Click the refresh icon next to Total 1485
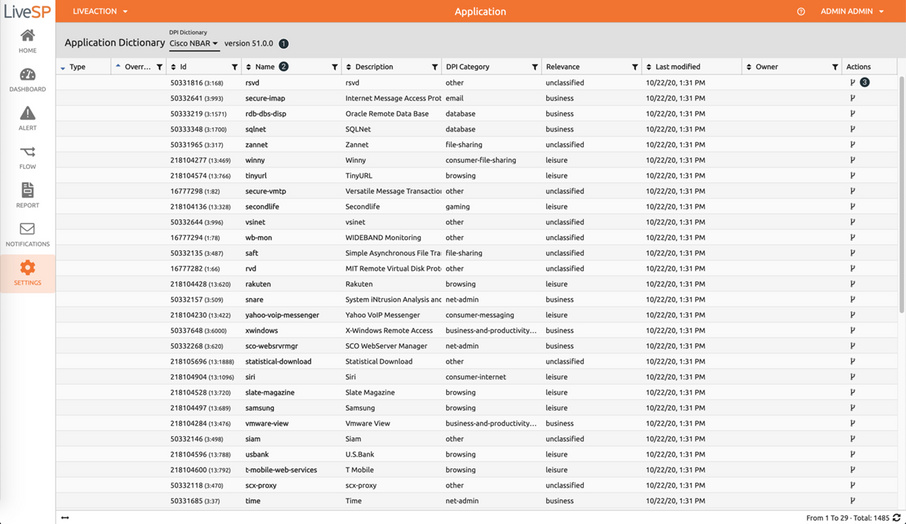Screen dimensions: 906x524 [x=897, y=518]
